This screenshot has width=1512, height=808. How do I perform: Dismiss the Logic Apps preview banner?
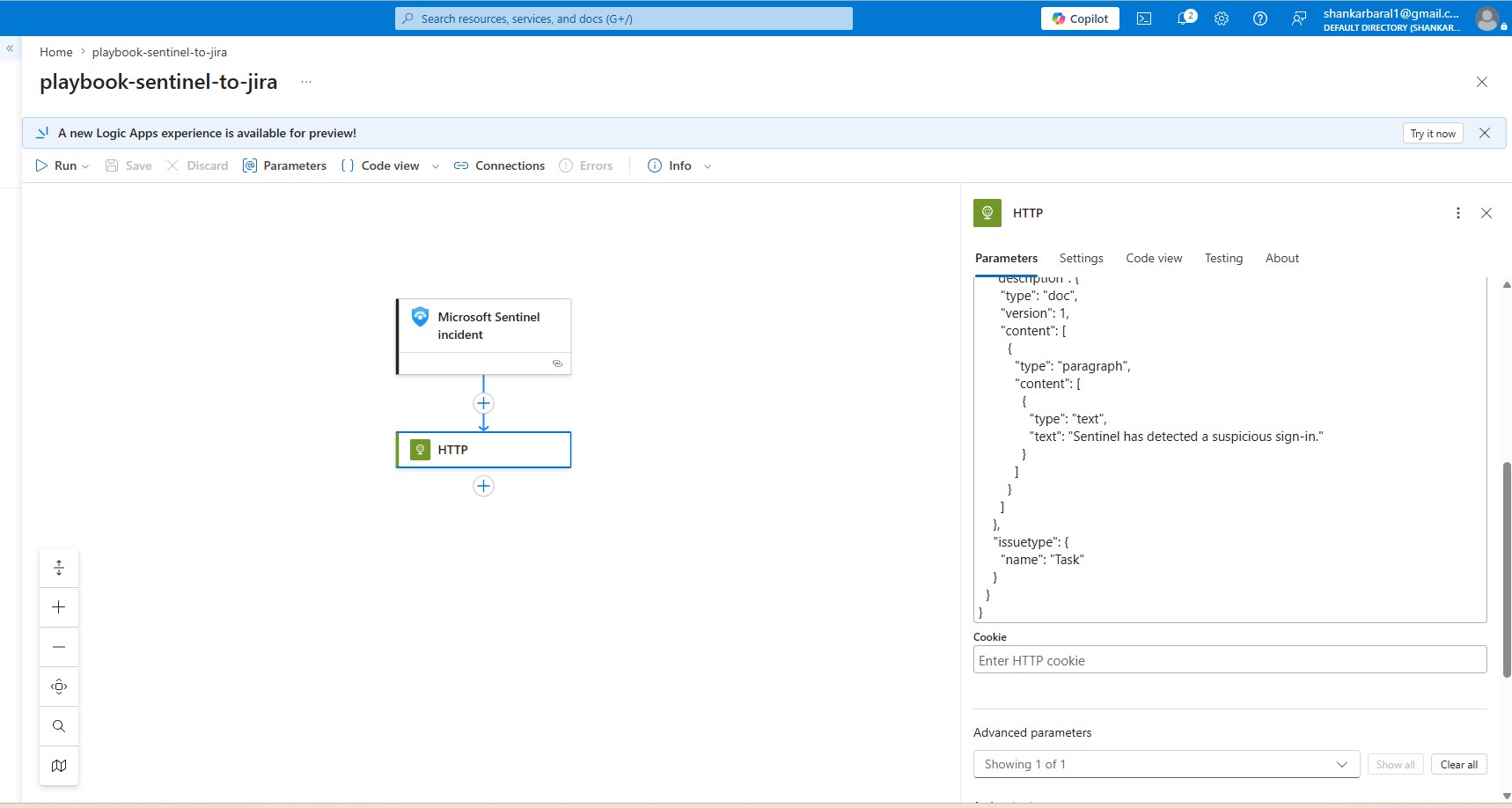point(1485,133)
